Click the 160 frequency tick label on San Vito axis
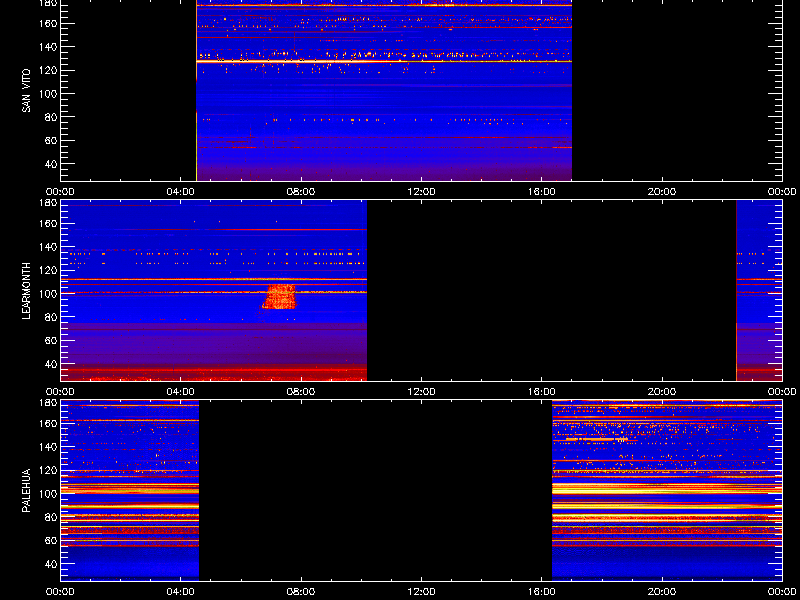Screen dimensions: 800x600 (x=49, y=23)
